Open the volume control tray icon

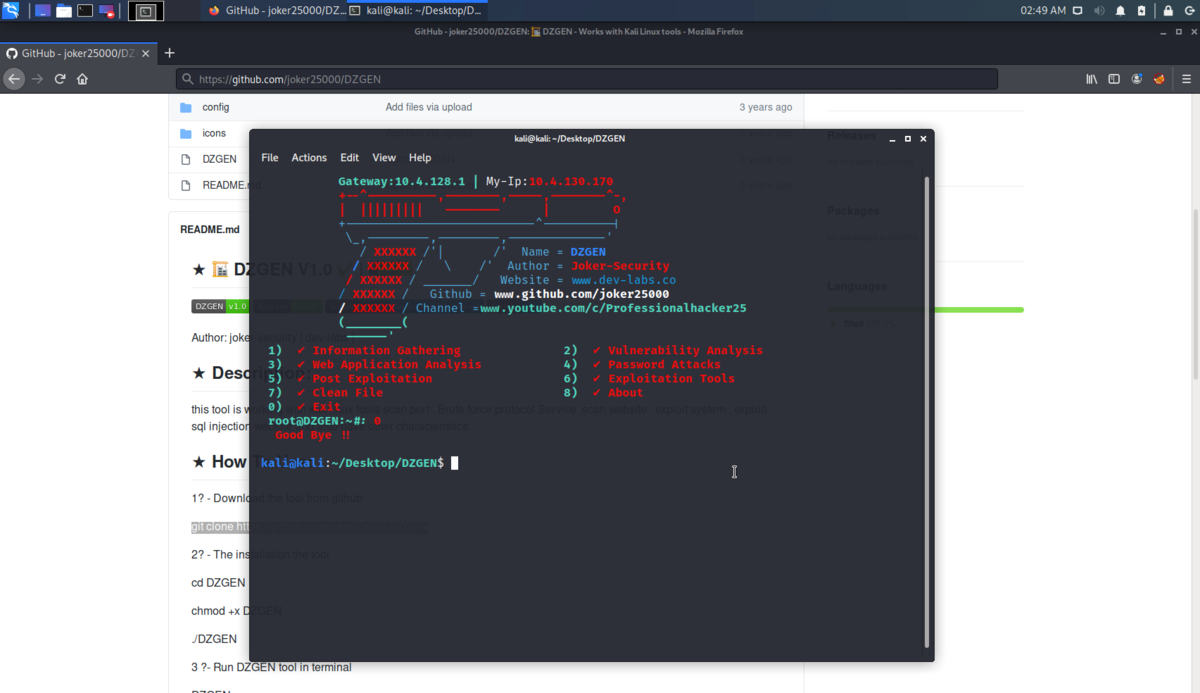click(1099, 11)
